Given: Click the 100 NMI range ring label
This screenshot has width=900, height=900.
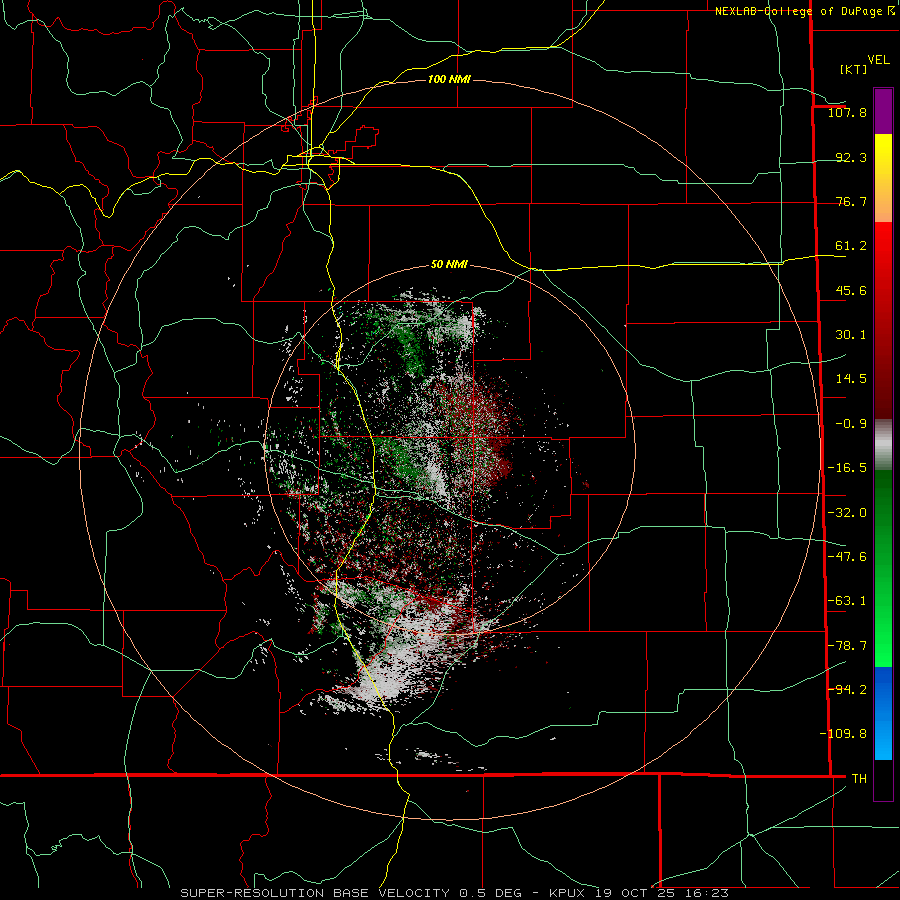Looking at the screenshot, I should [x=449, y=79].
